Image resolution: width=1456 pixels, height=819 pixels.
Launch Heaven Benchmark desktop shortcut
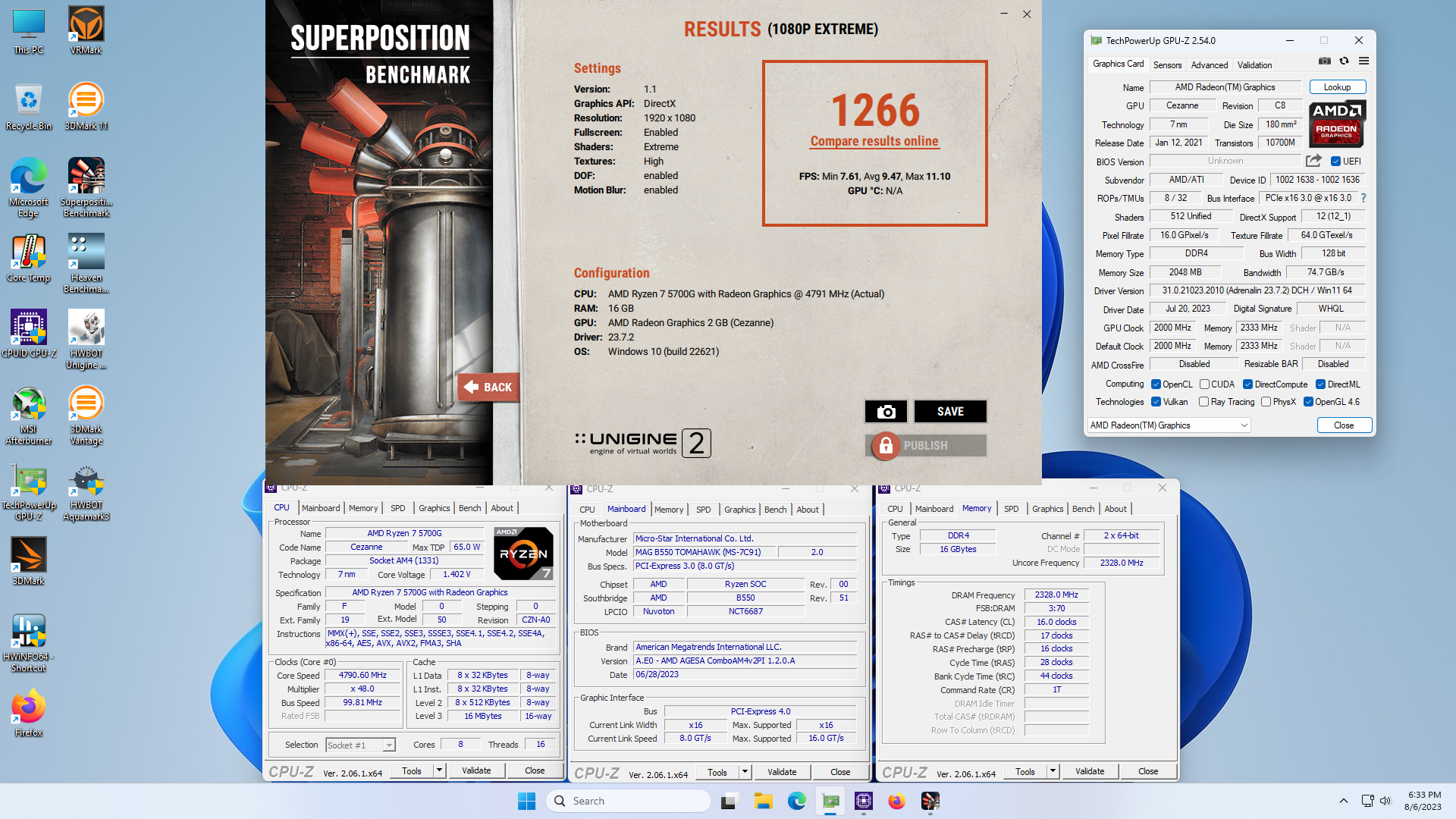pyautogui.click(x=86, y=263)
